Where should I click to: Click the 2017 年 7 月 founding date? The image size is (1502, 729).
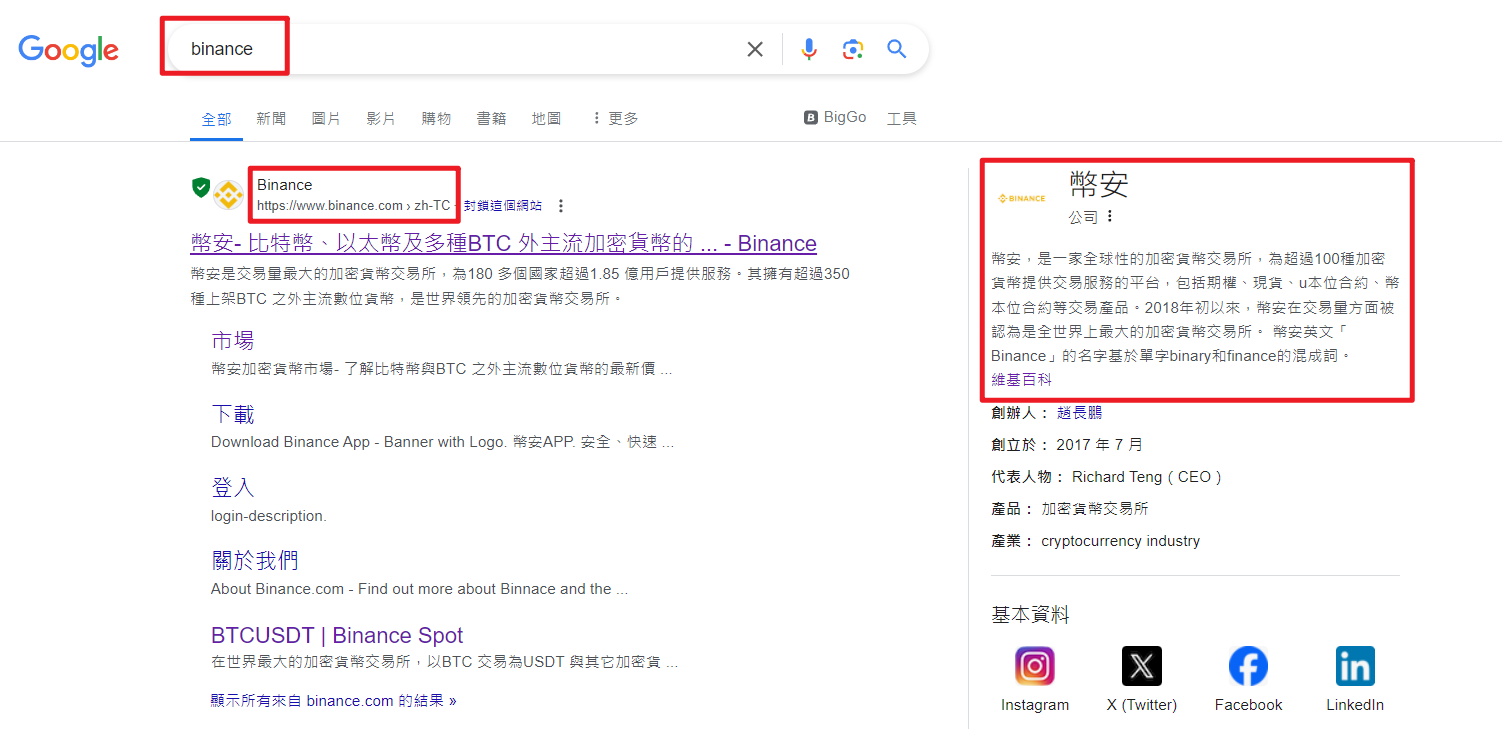(1099, 445)
